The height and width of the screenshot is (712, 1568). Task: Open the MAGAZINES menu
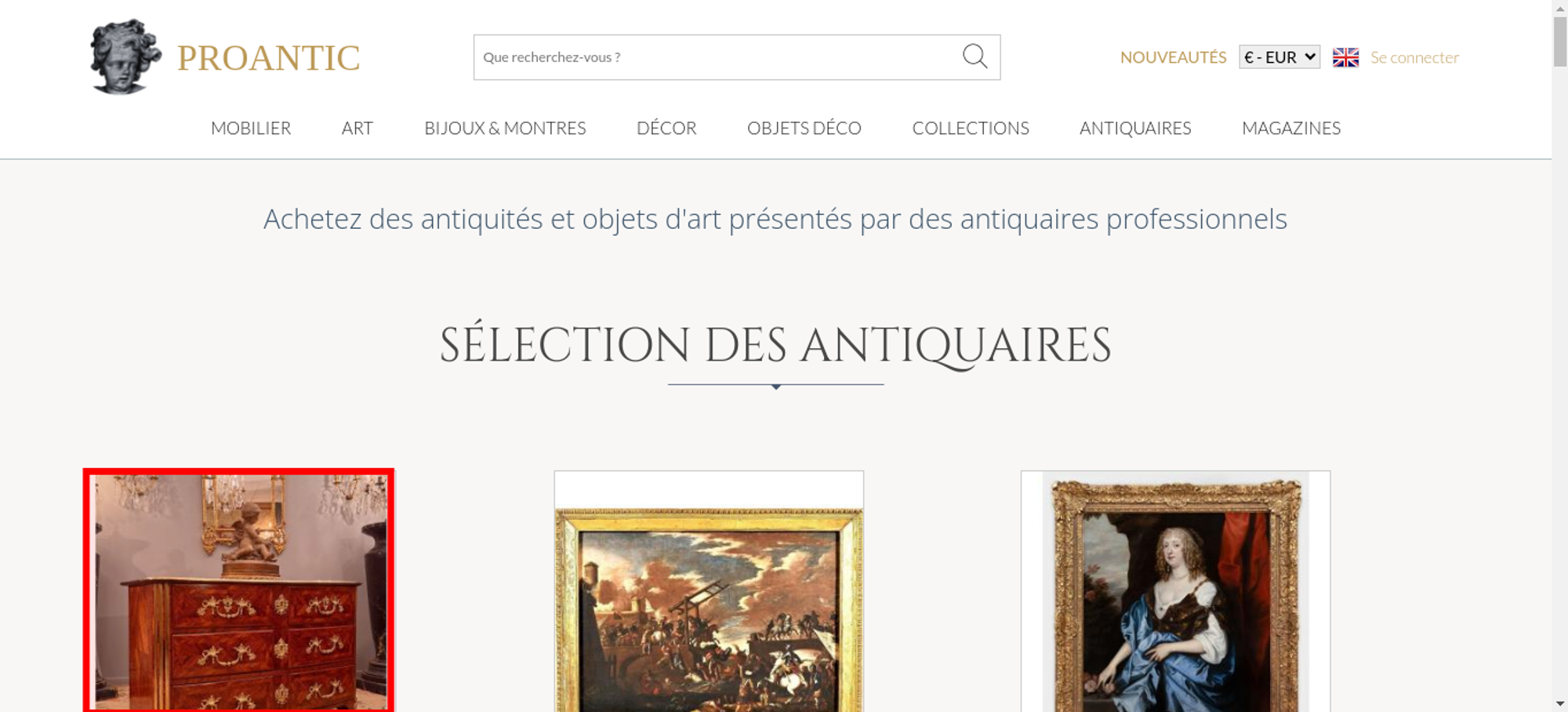click(x=1291, y=128)
